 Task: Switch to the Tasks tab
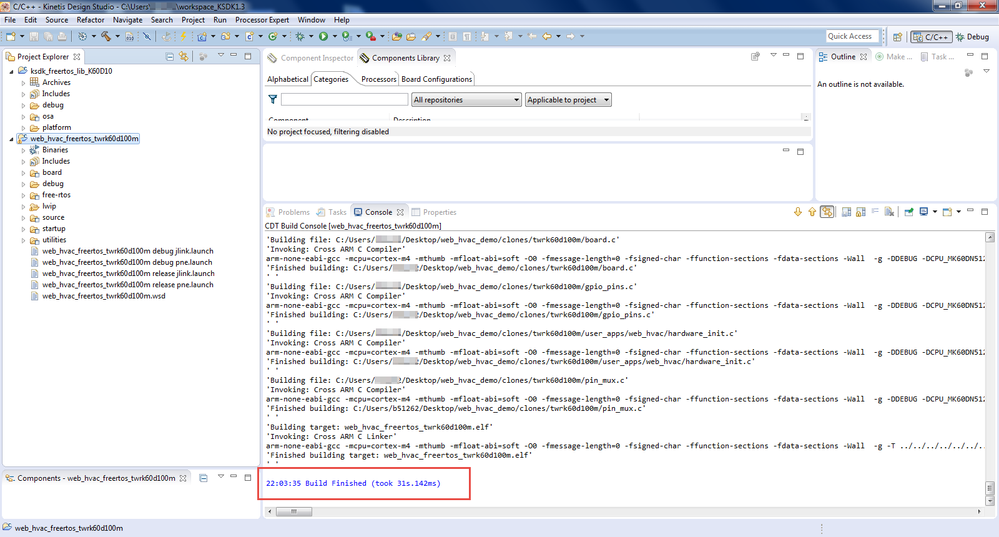(x=331, y=212)
